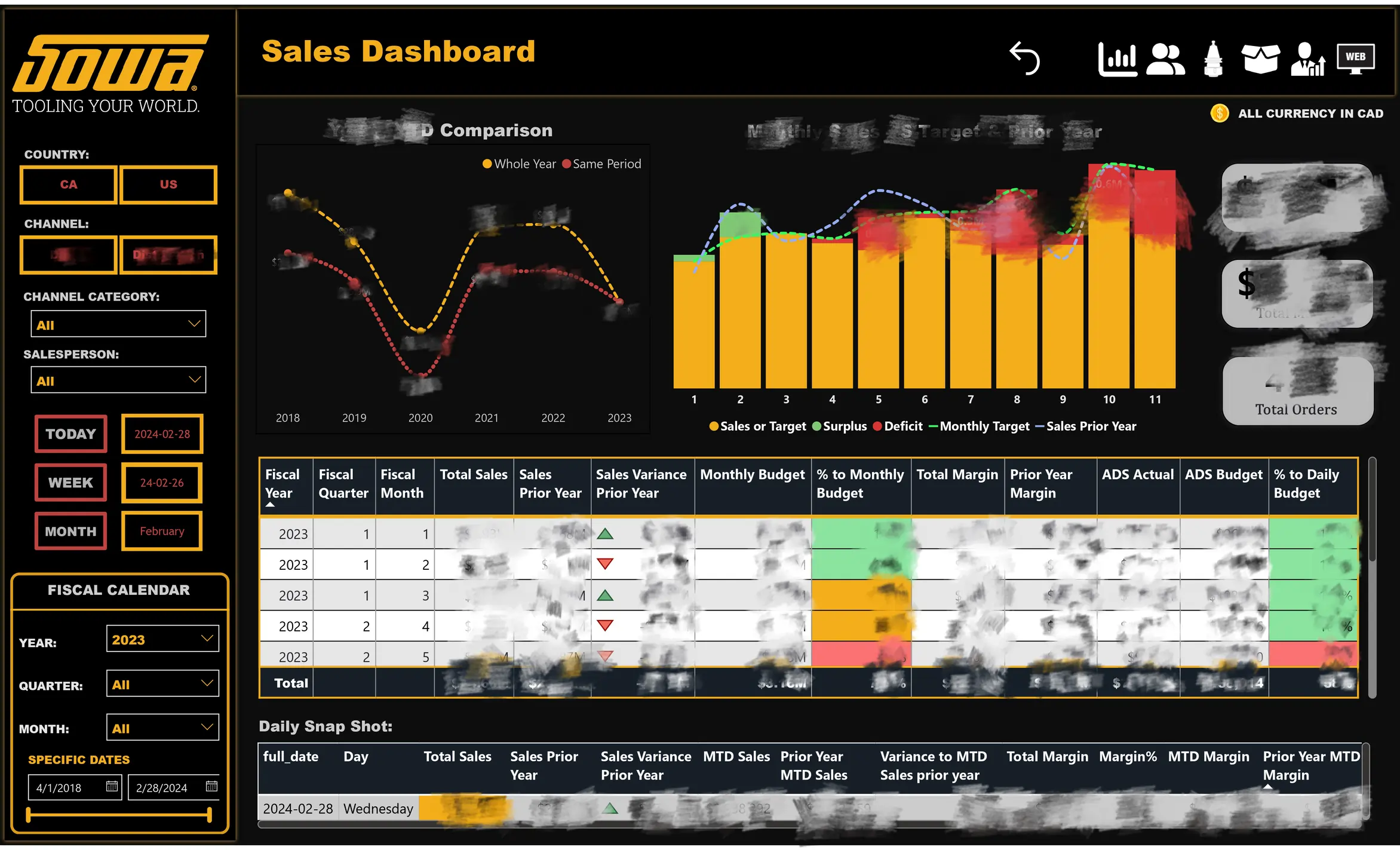This screenshot has height=850, width=1400.
Task: Click the back arrow navigation icon
Action: coord(1025,59)
